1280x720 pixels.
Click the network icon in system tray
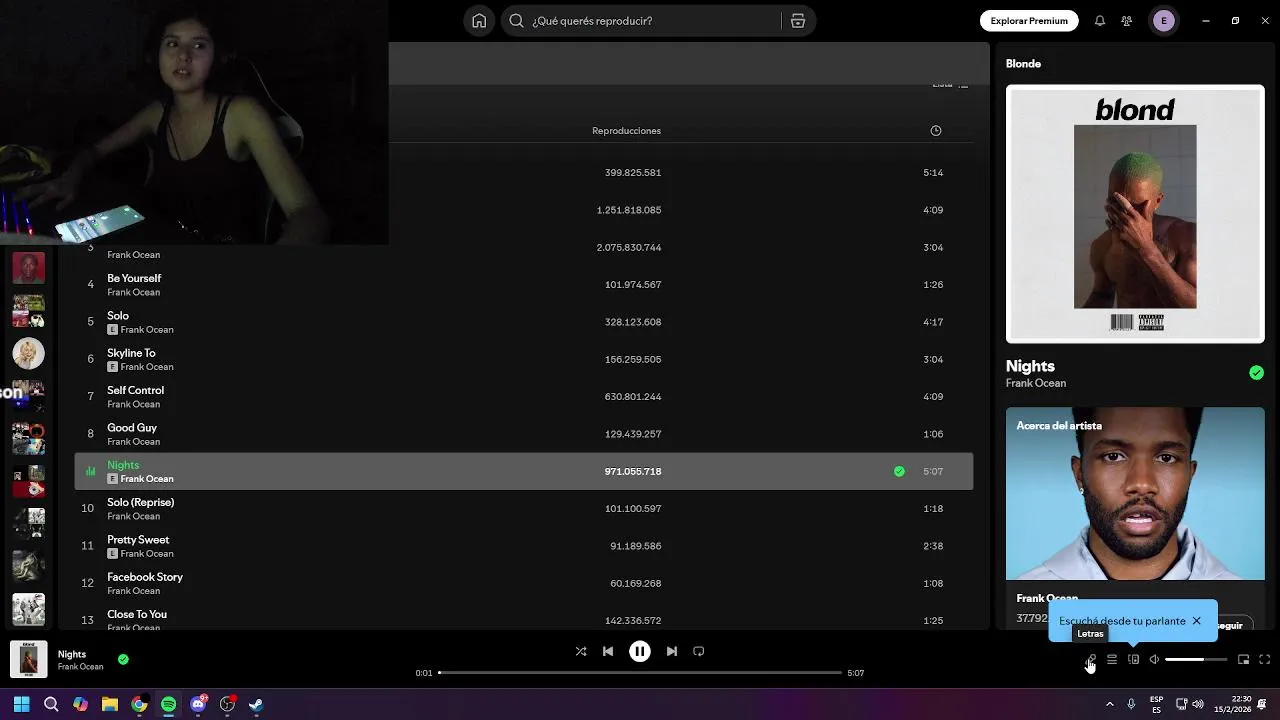coord(1181,704)
